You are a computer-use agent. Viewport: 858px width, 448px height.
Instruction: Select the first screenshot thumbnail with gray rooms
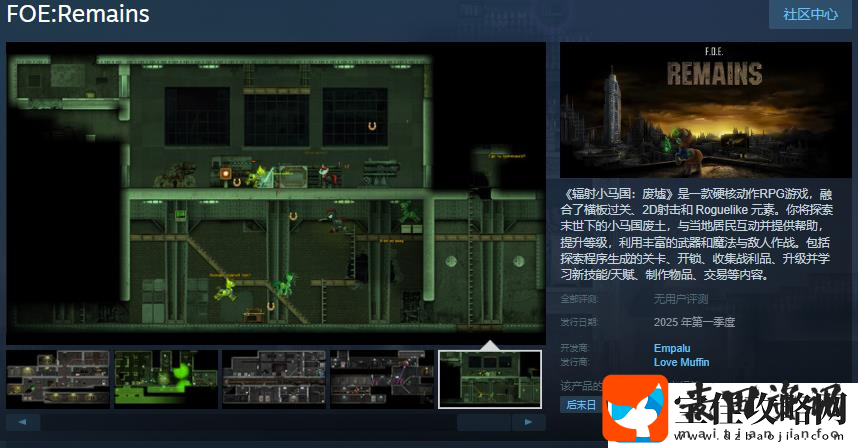[x=57, y=380]
